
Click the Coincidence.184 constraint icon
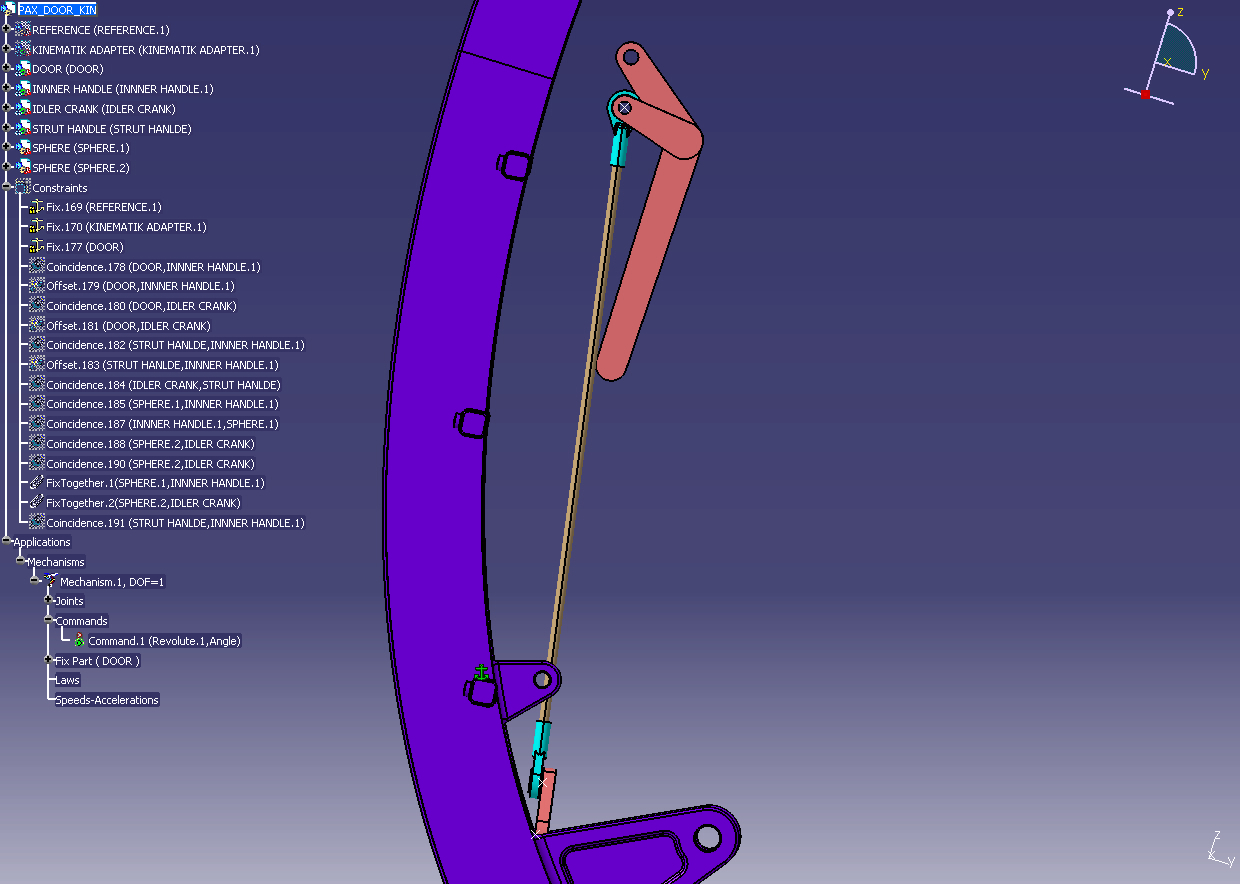37,384
